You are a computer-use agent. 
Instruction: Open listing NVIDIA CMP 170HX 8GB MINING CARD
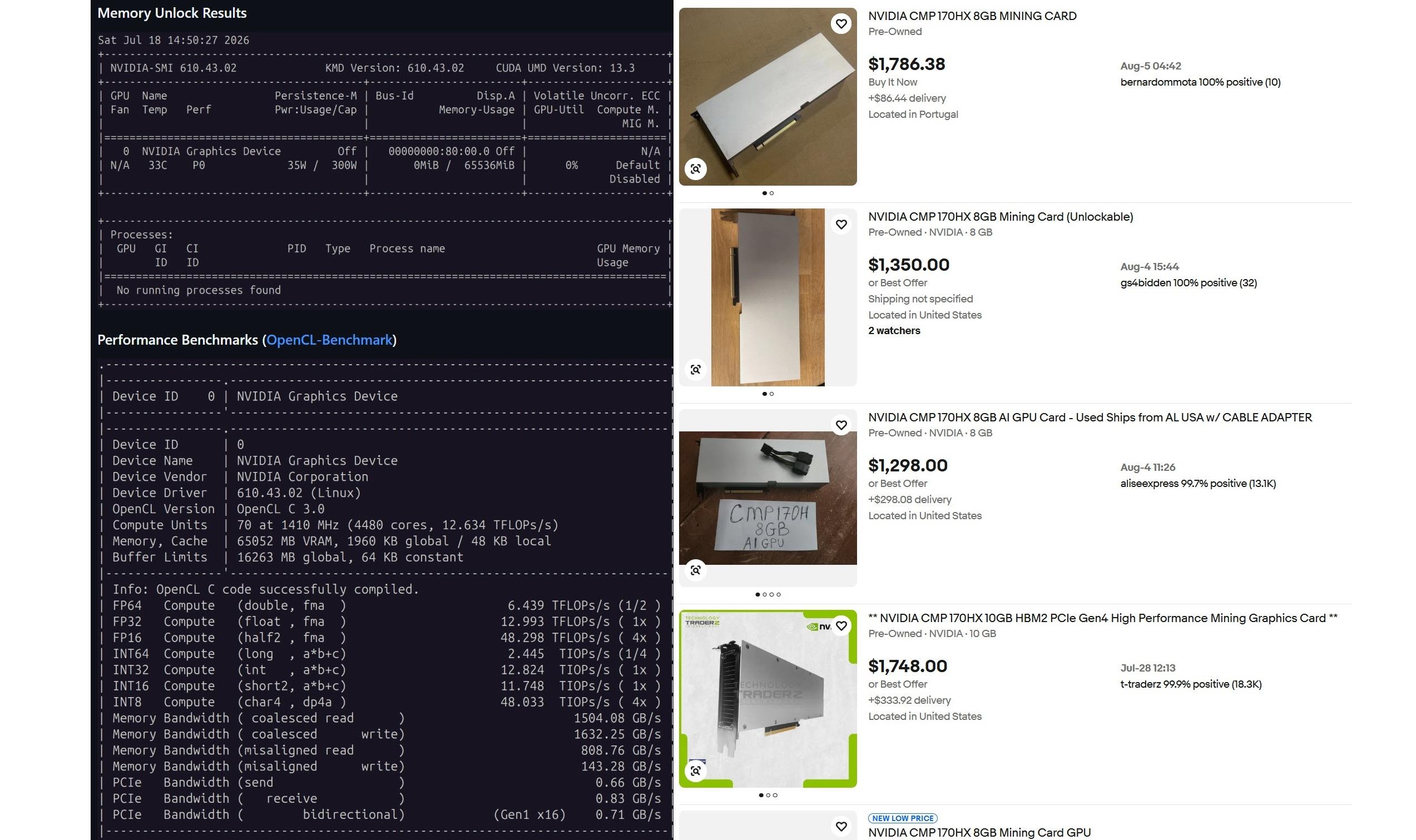click(x=972, y=16)
